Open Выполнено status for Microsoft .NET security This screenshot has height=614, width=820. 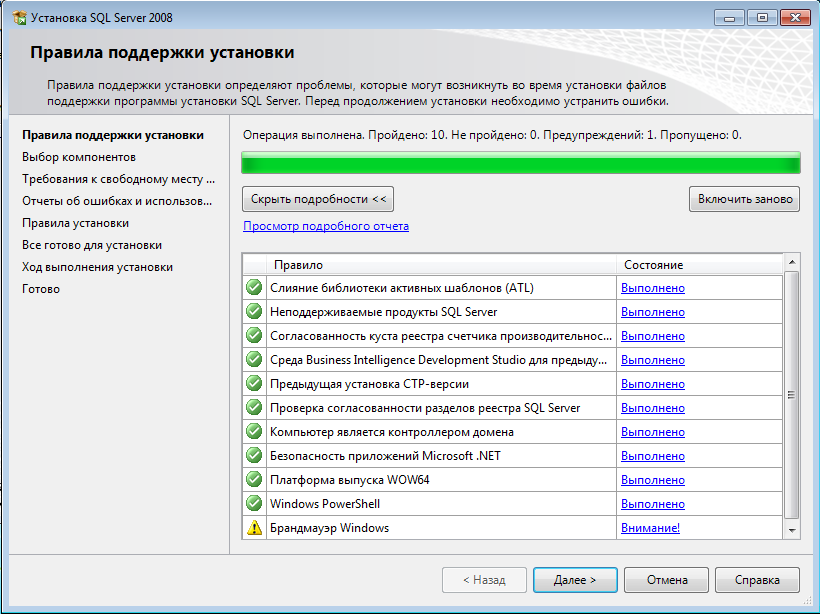(653, 456)
